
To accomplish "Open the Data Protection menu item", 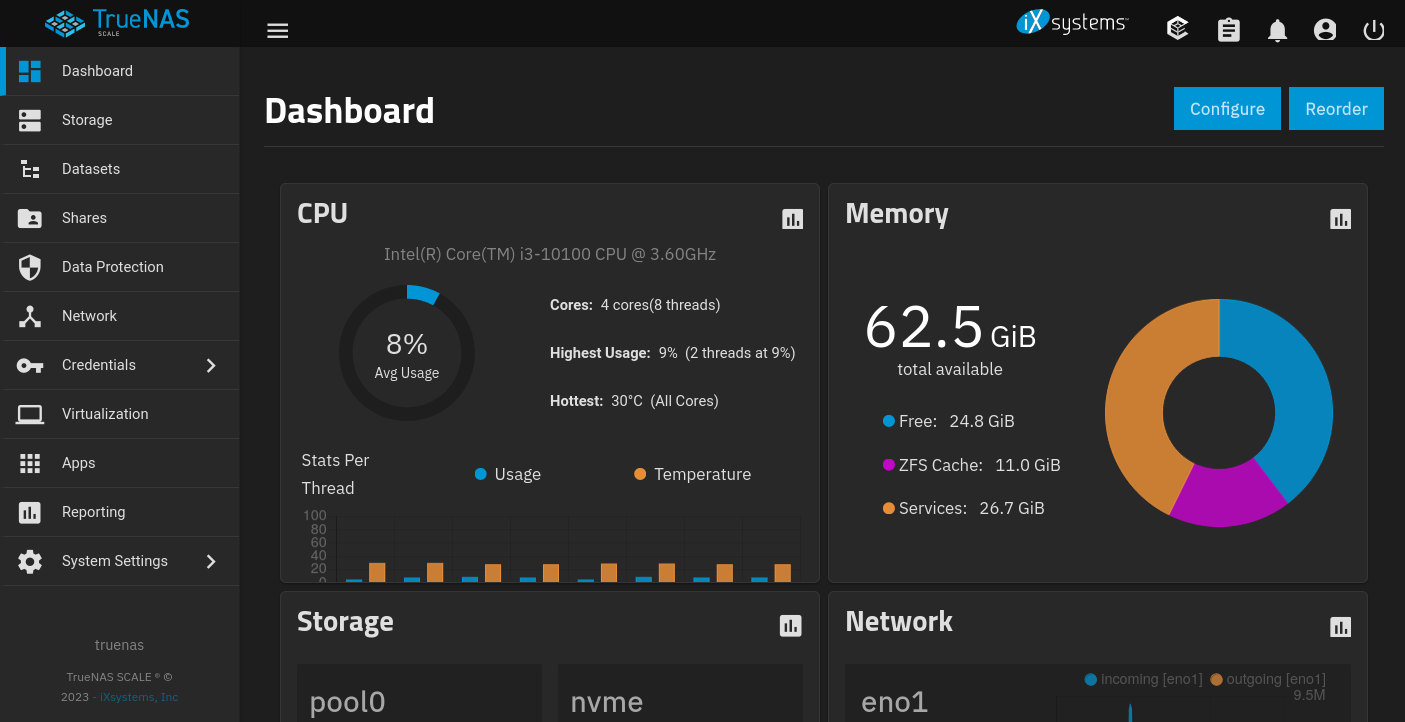I will [120, 267].
